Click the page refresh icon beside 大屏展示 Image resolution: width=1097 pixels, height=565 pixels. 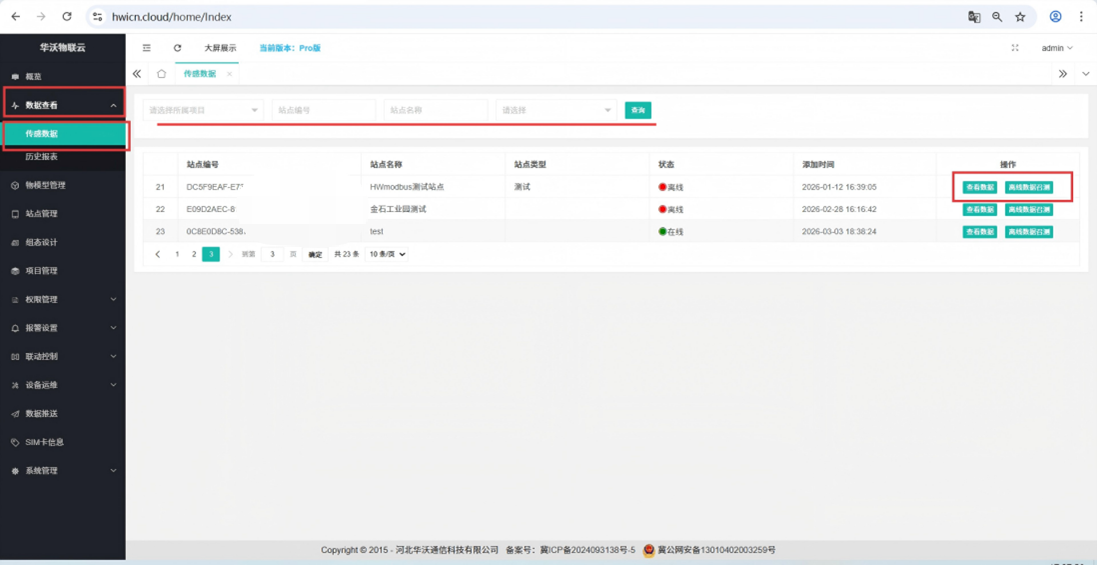pos(178,48)
